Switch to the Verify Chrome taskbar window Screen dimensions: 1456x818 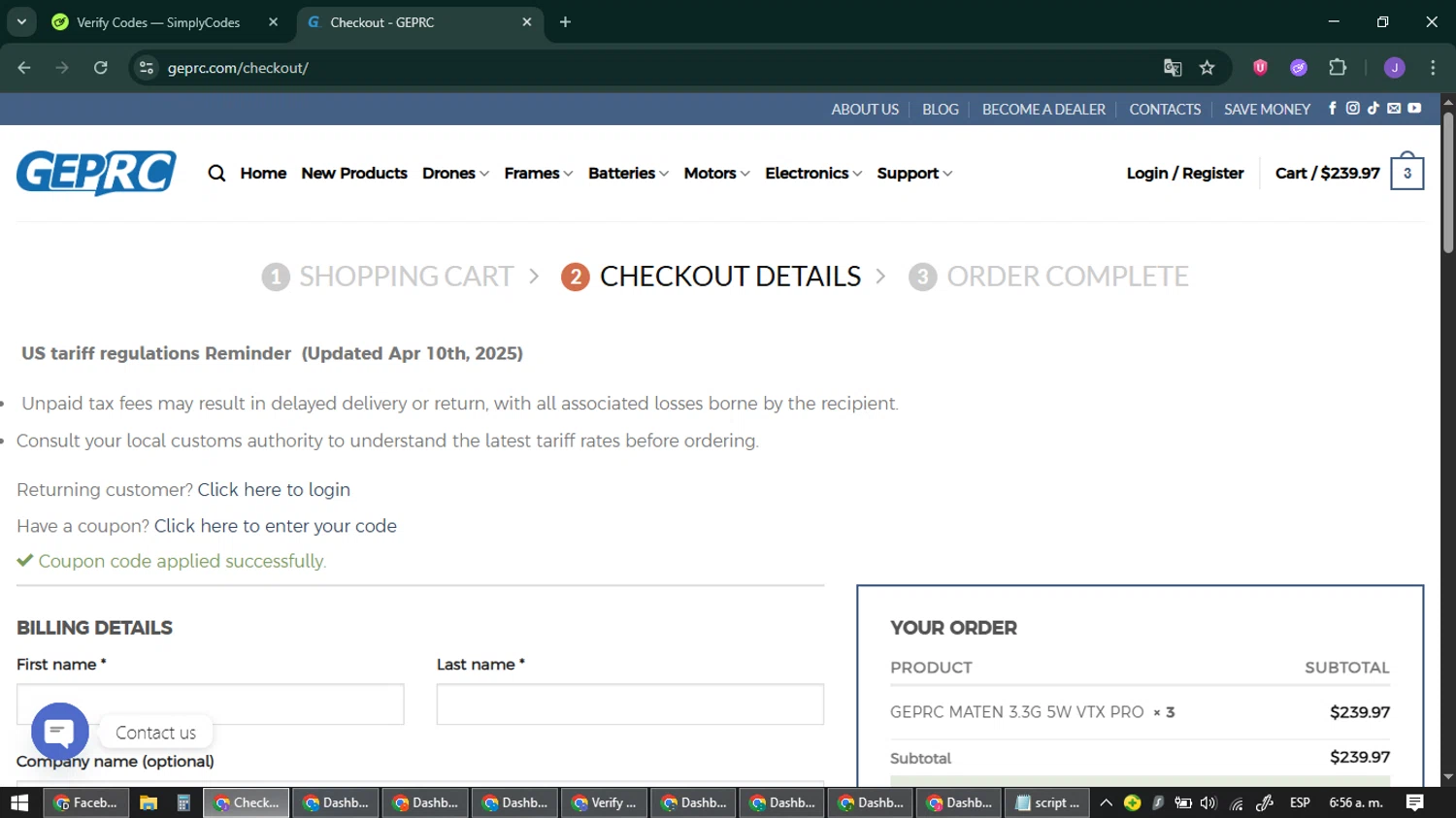click(x=604, y=802)
